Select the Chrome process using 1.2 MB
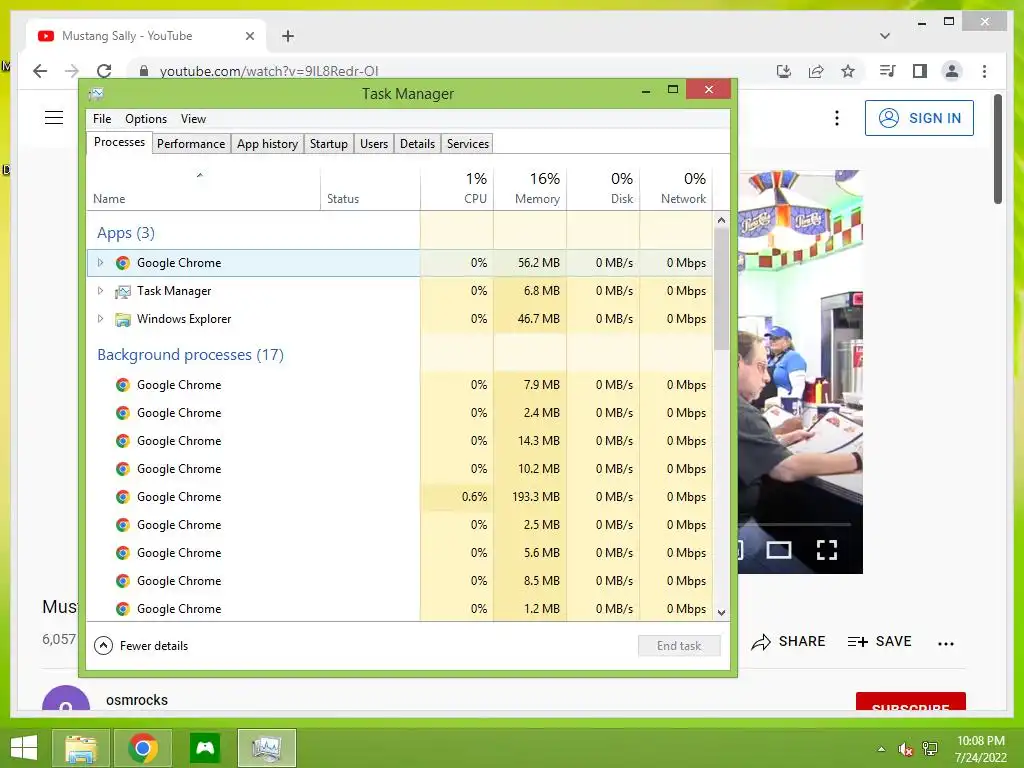This screenshot has height=768, width=1024. [400, 609]
